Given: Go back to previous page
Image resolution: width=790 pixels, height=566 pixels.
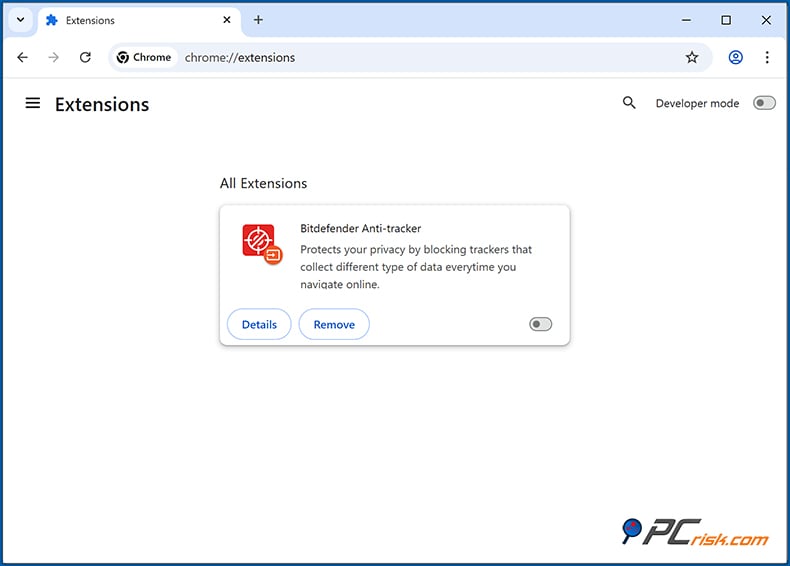Looking at the screenshot, I should (x=23, y=57).
